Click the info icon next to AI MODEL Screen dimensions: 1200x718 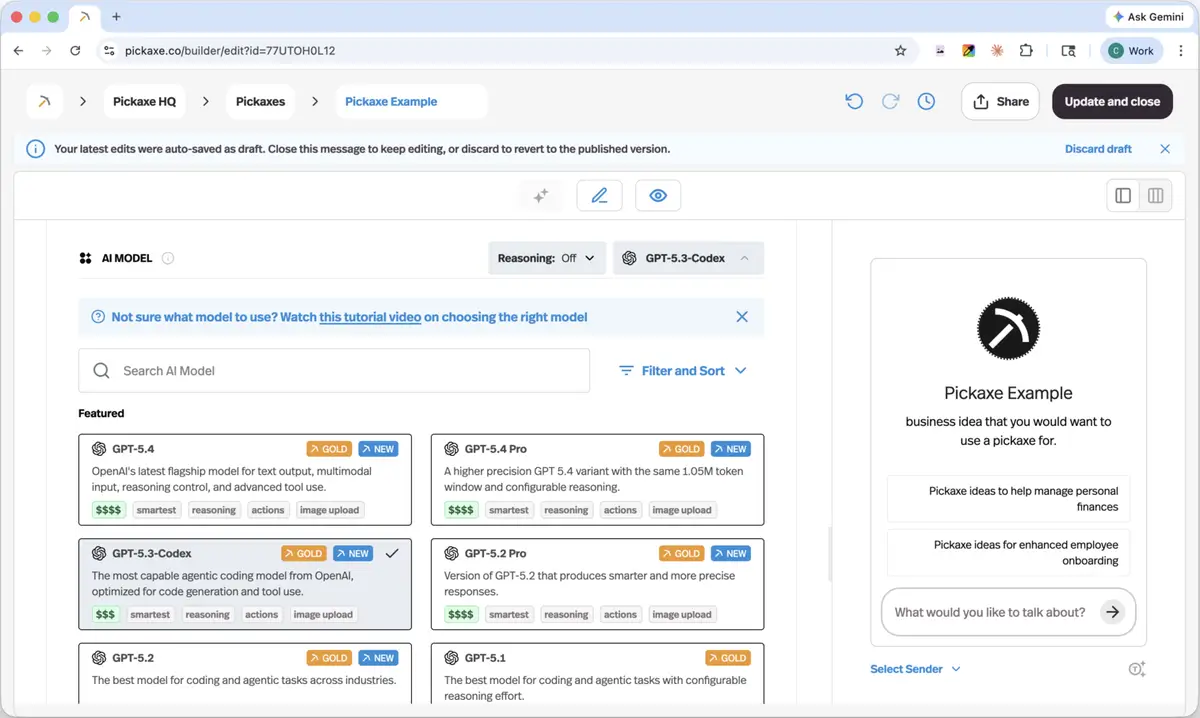tap(168, 258)
